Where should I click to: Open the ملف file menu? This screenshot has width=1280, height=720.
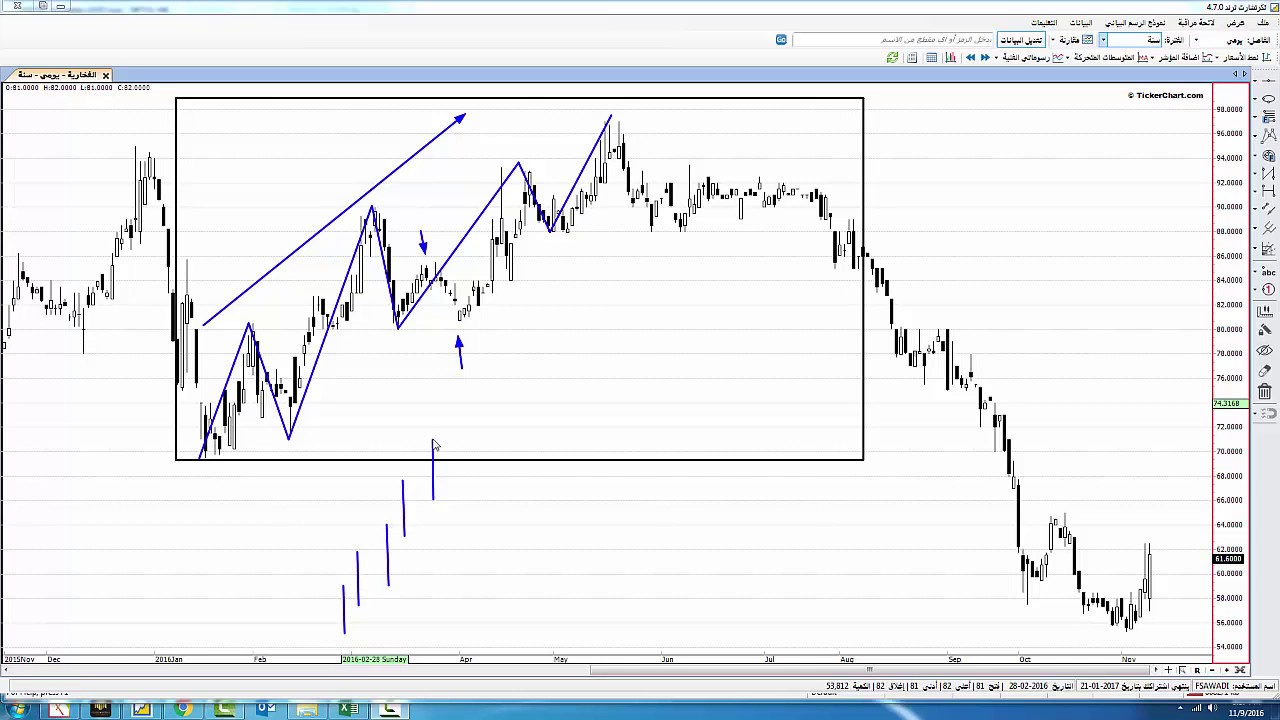(1263, 23)
